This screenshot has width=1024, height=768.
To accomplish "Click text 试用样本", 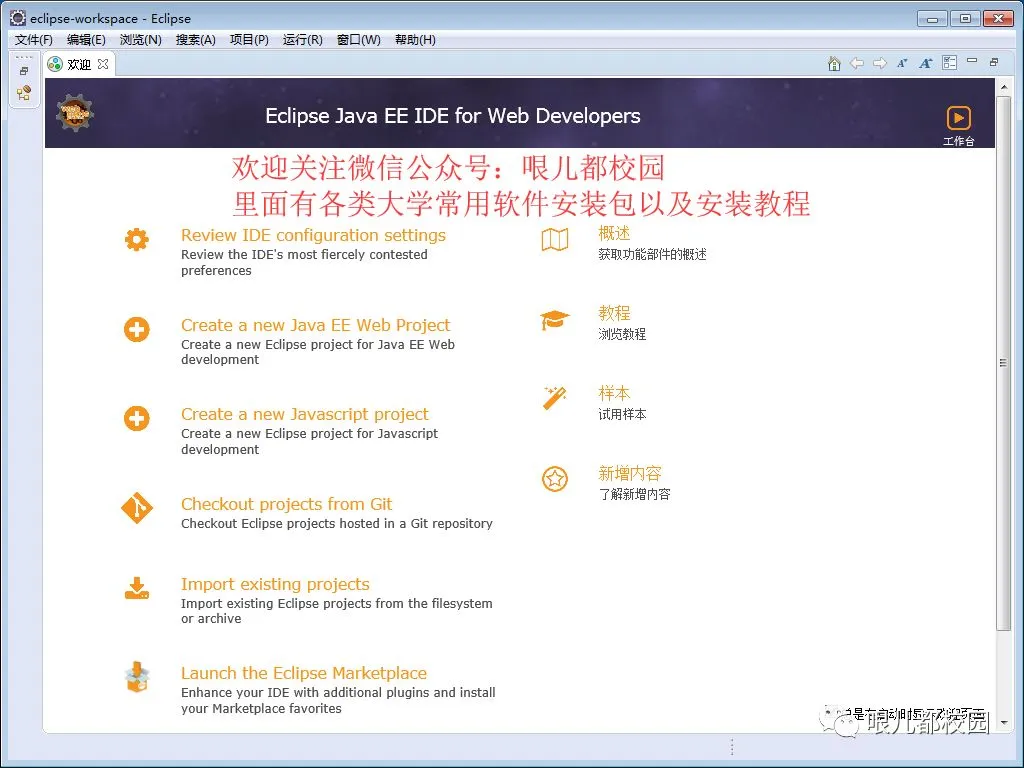I will 622,415.
